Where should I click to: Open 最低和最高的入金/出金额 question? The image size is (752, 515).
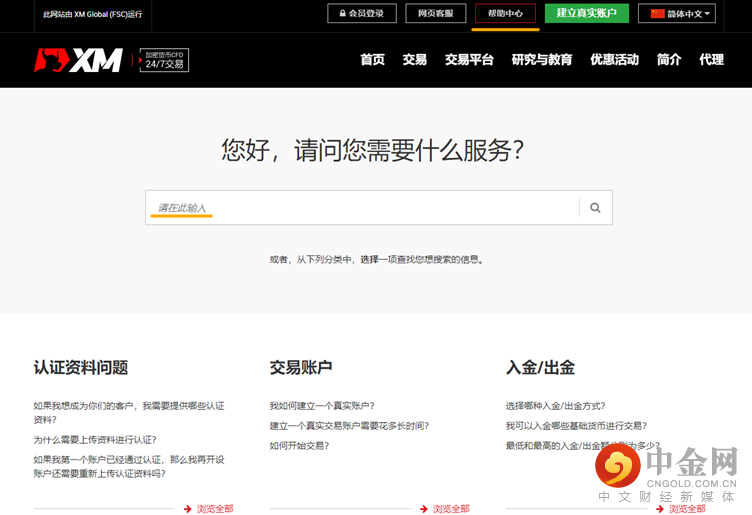point(583,446)
